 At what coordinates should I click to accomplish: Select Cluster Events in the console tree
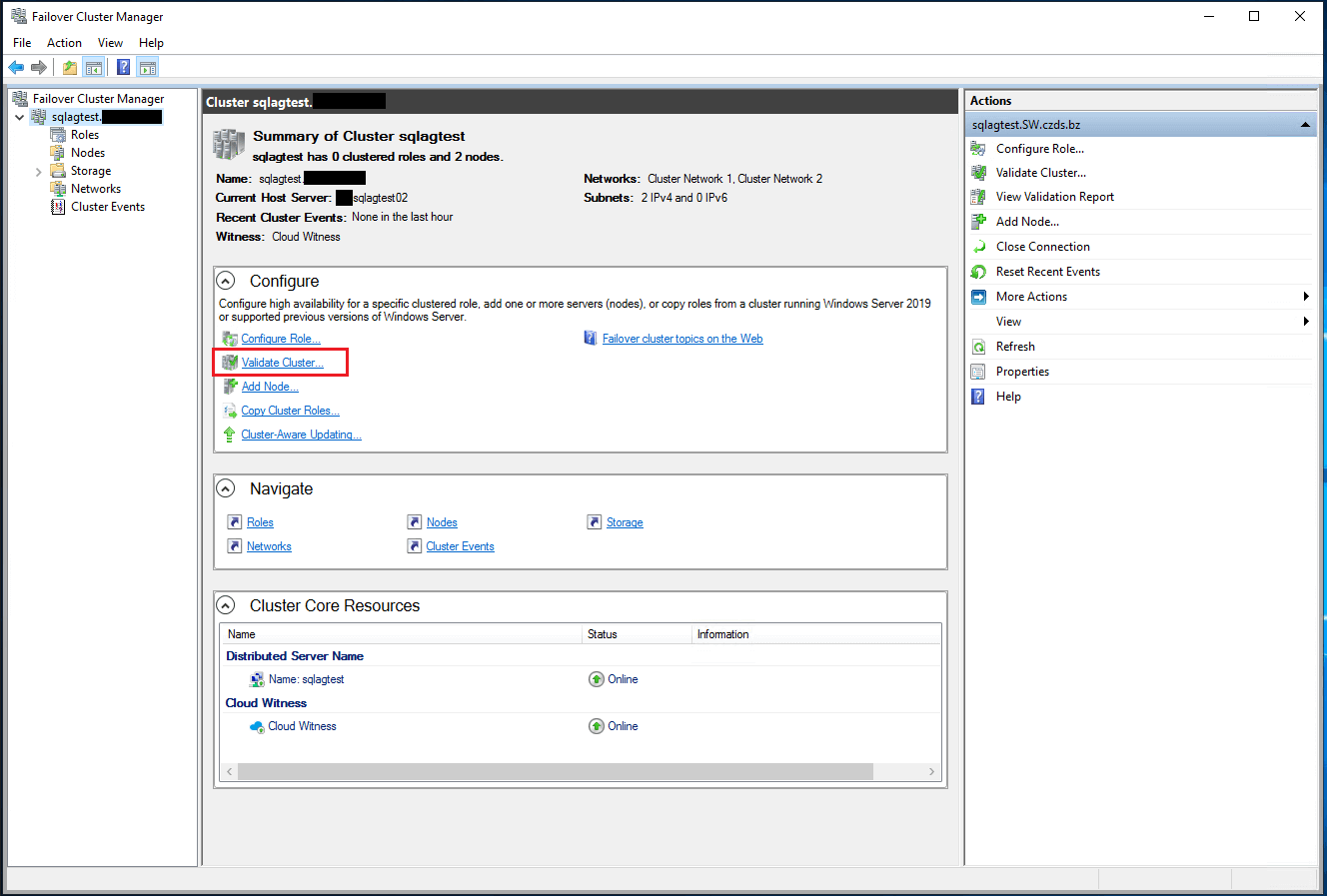(x=108, y=207)
